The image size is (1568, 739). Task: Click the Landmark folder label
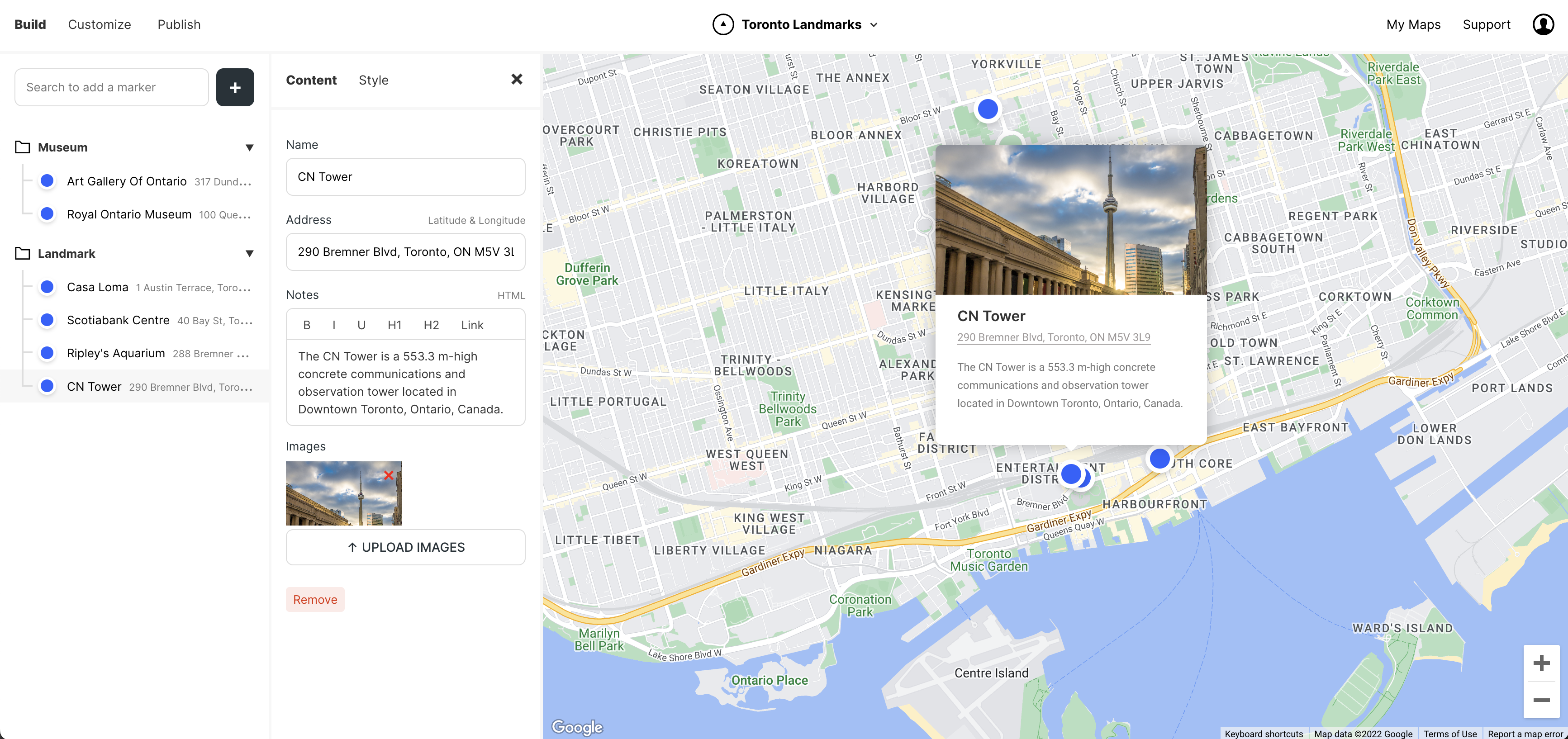coord(67,253)
